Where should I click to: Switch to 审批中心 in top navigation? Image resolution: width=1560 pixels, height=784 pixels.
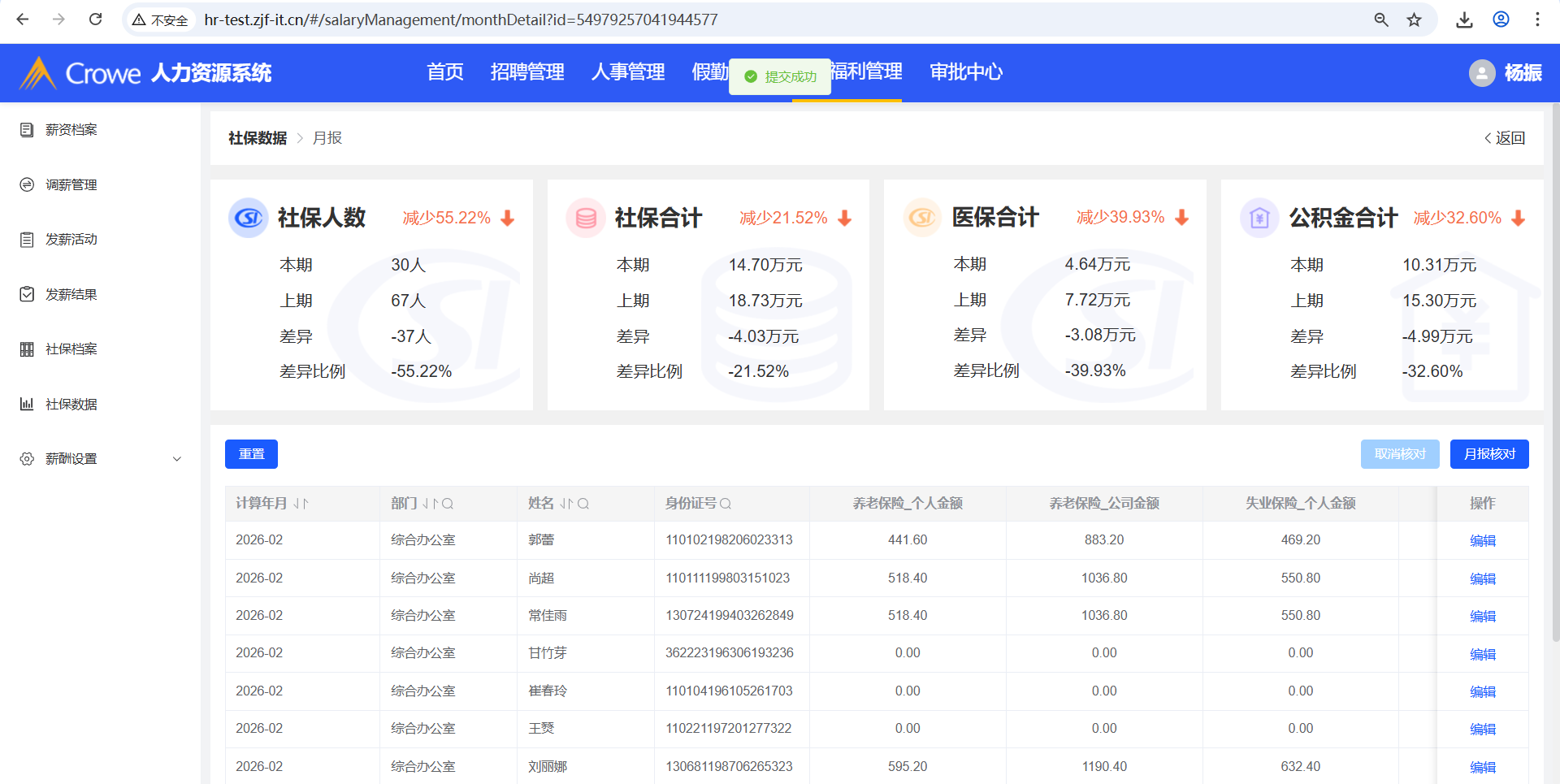(x=966, y=72)
